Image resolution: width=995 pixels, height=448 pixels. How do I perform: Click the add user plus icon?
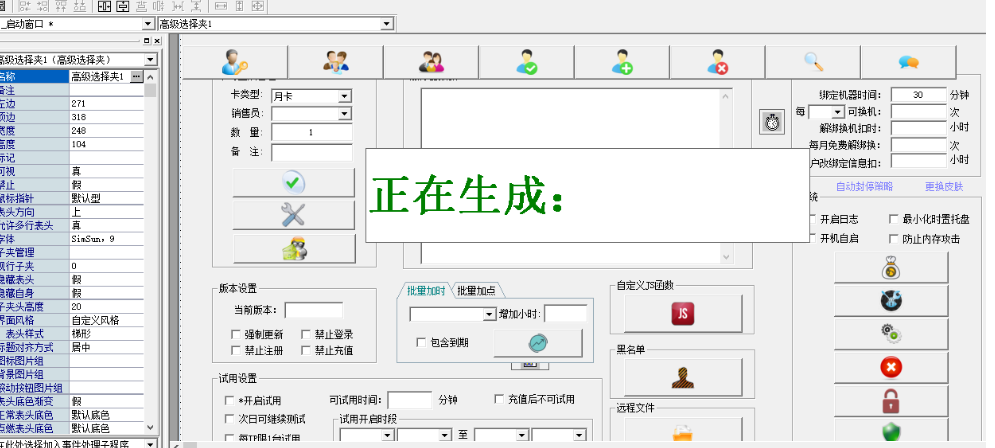pos(622,62)
